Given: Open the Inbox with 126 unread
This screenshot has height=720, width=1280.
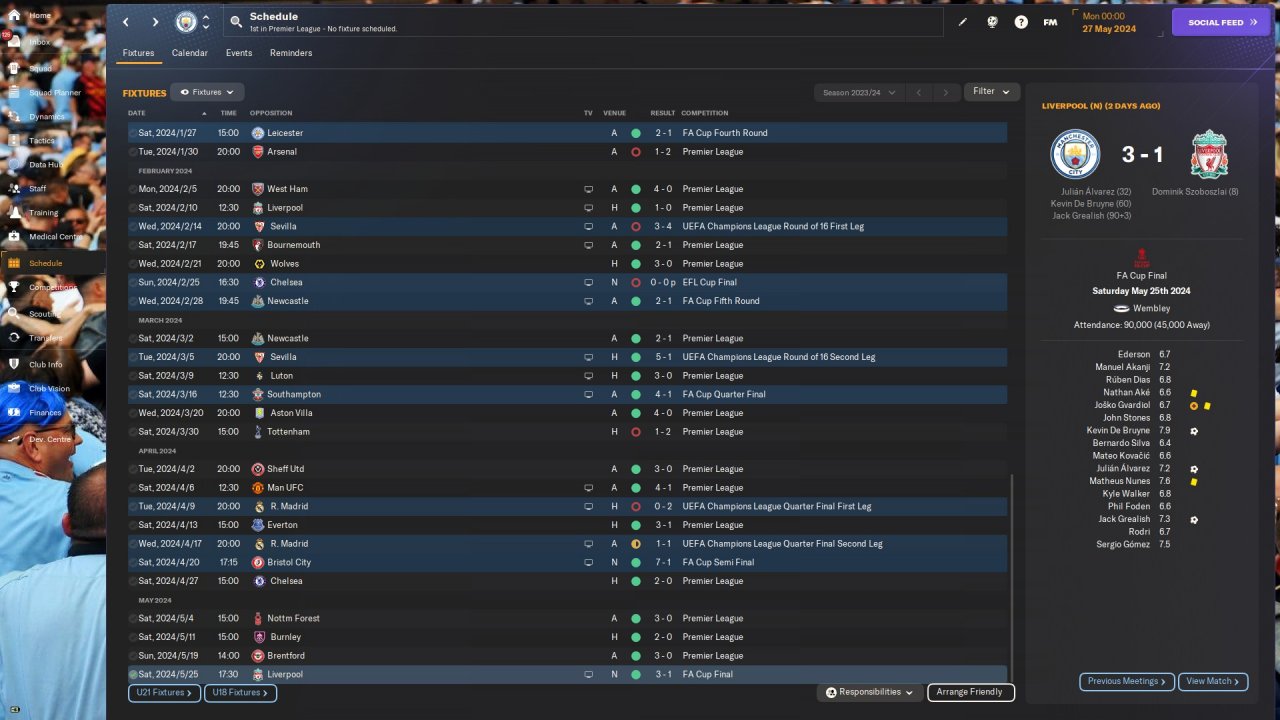Looking at the screenshot, I should click(x=14, y=42).
